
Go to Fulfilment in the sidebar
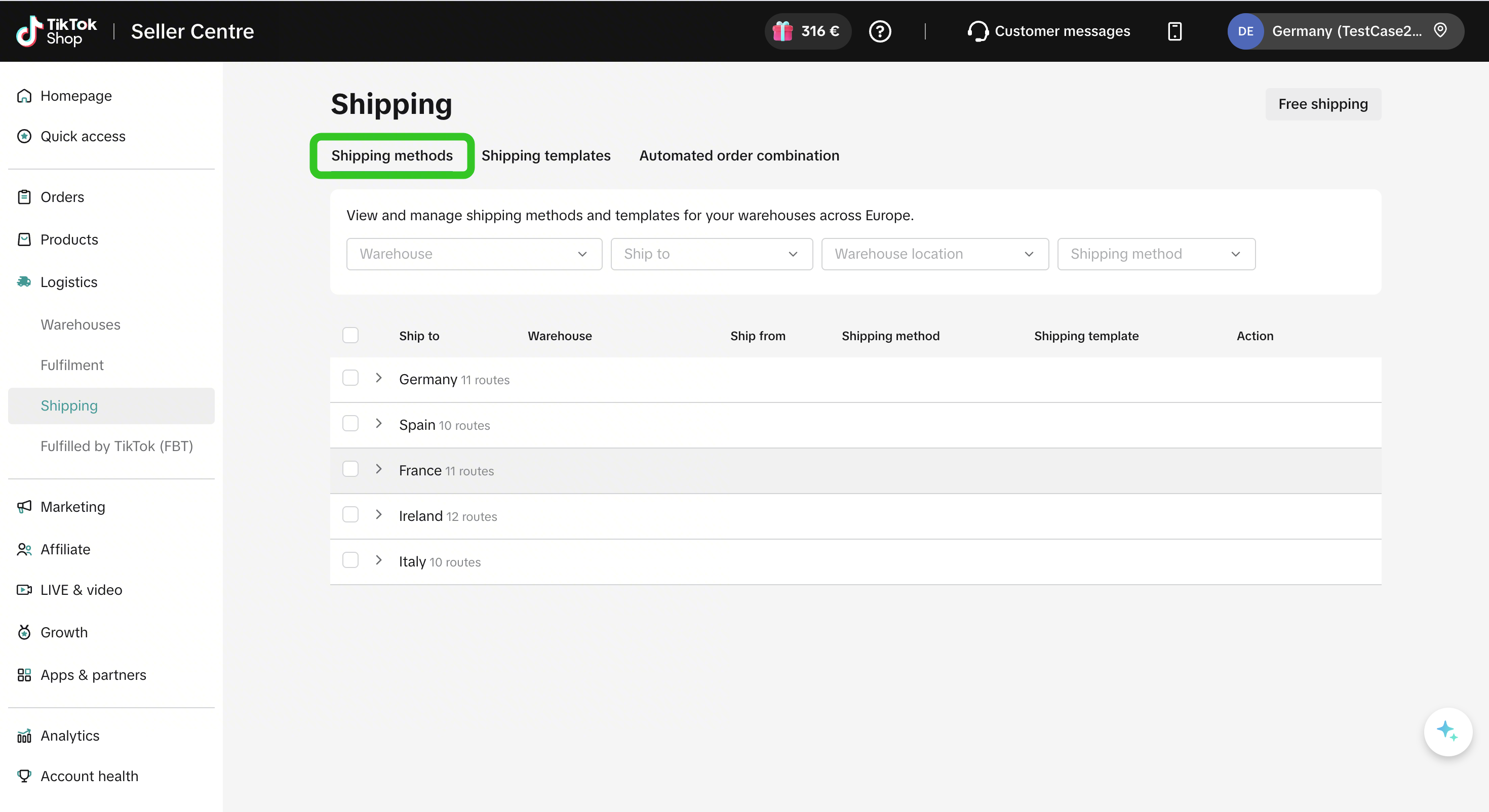coord(72,366)
